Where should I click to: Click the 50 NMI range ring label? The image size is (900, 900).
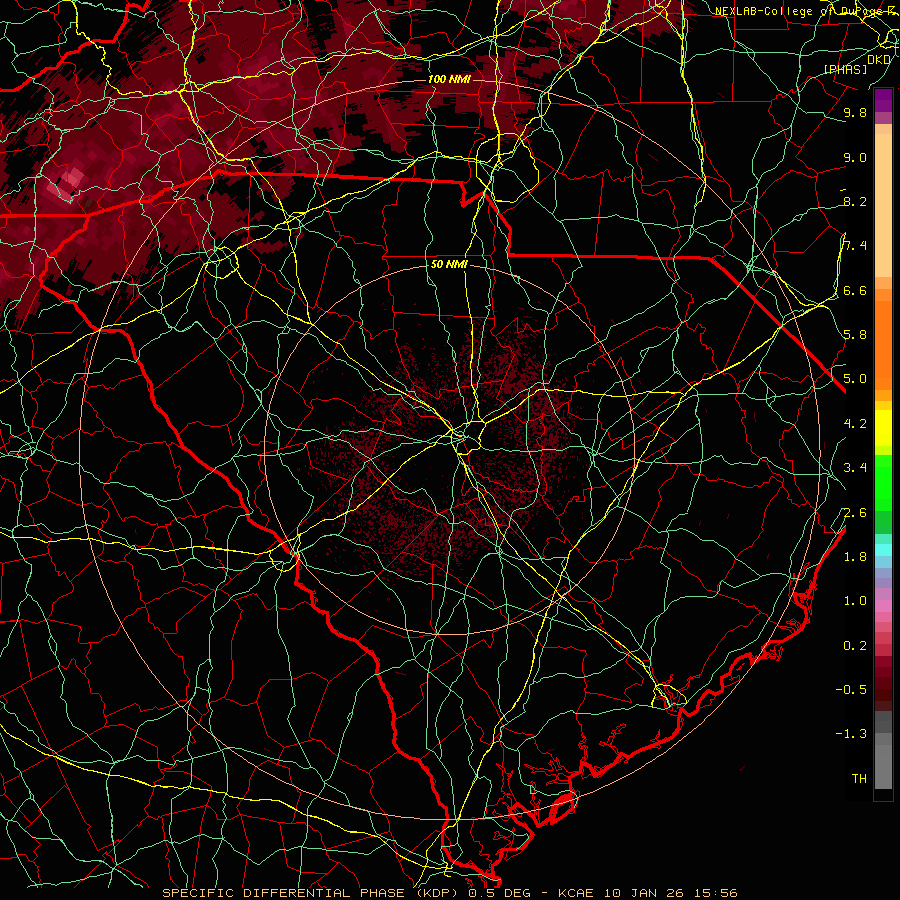449,265
